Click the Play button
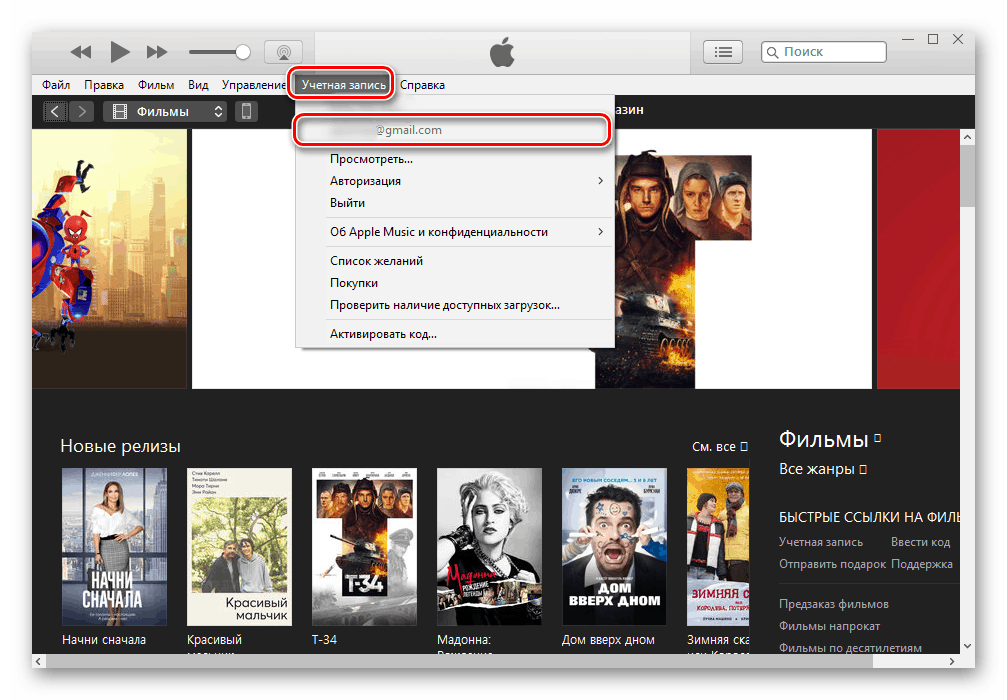Image resolution: width=1007 pixels, height=700 pixels. [119, 52]
